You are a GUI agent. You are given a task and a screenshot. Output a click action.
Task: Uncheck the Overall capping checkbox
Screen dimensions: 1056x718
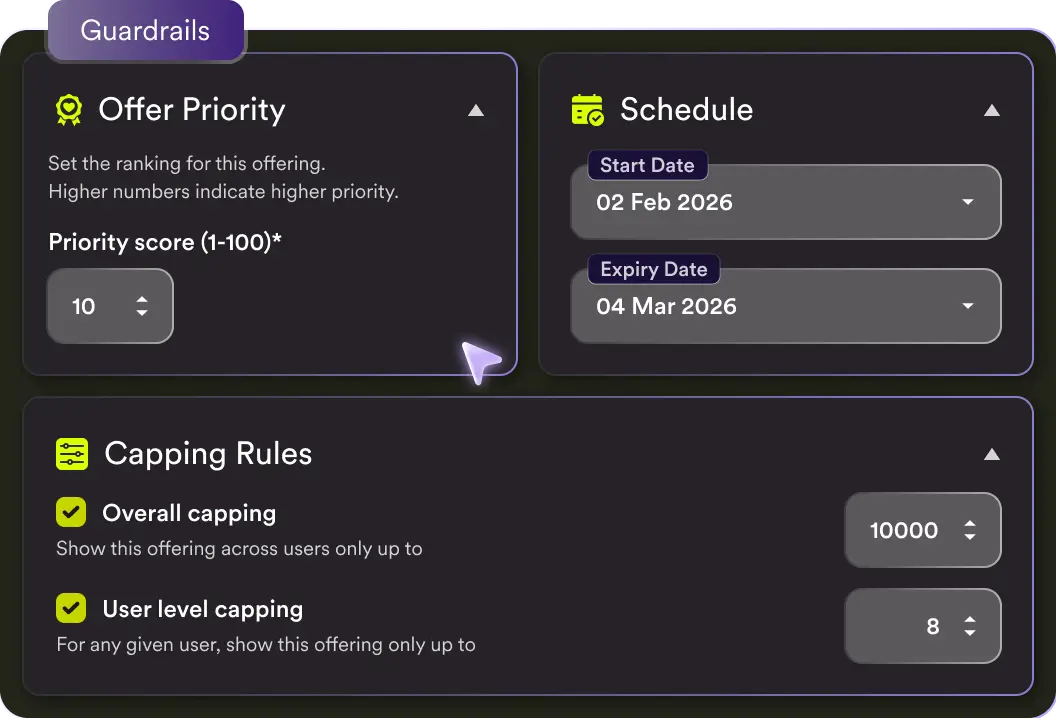[x=71, y=514]
